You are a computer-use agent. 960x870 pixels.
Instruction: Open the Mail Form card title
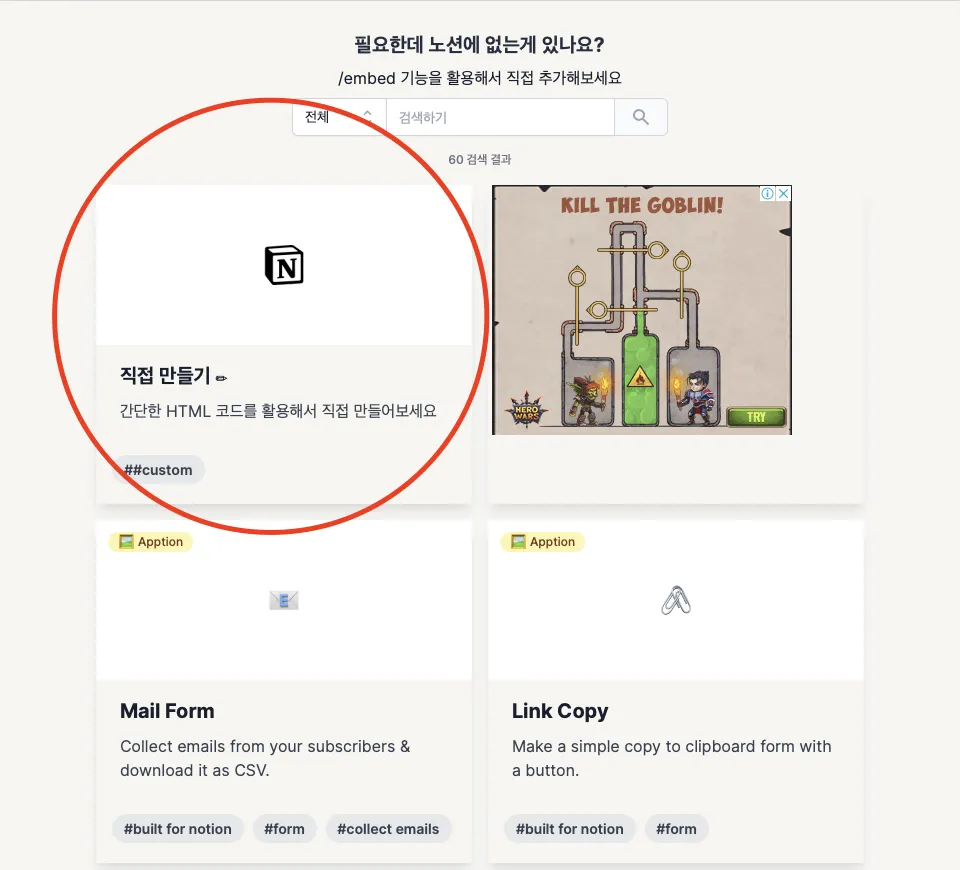[x=167, y=711]
